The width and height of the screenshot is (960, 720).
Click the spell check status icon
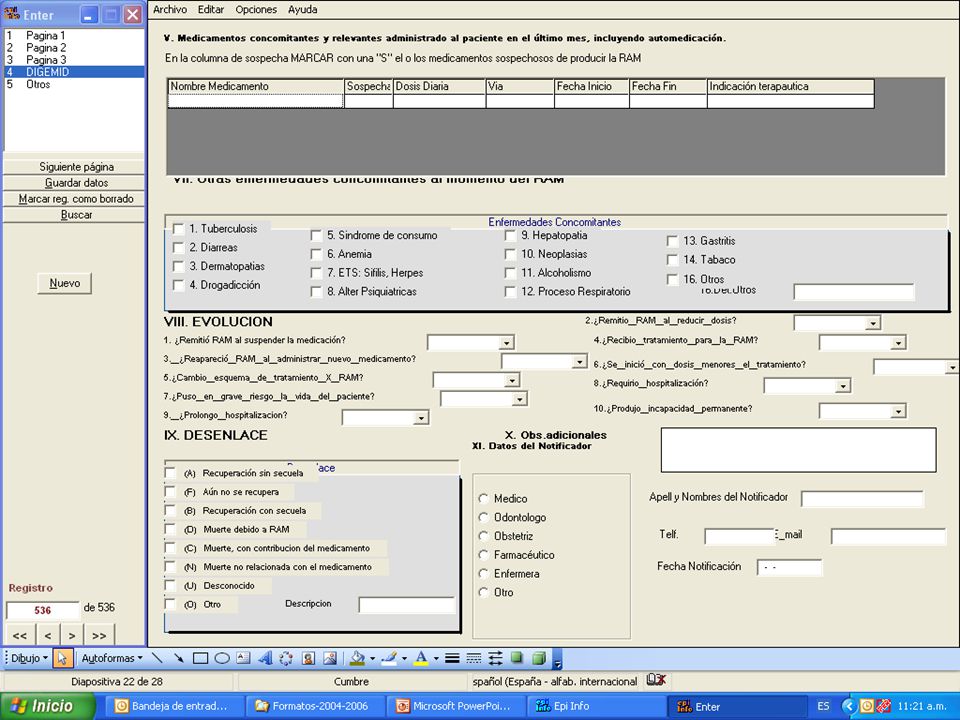click(656, 680)
